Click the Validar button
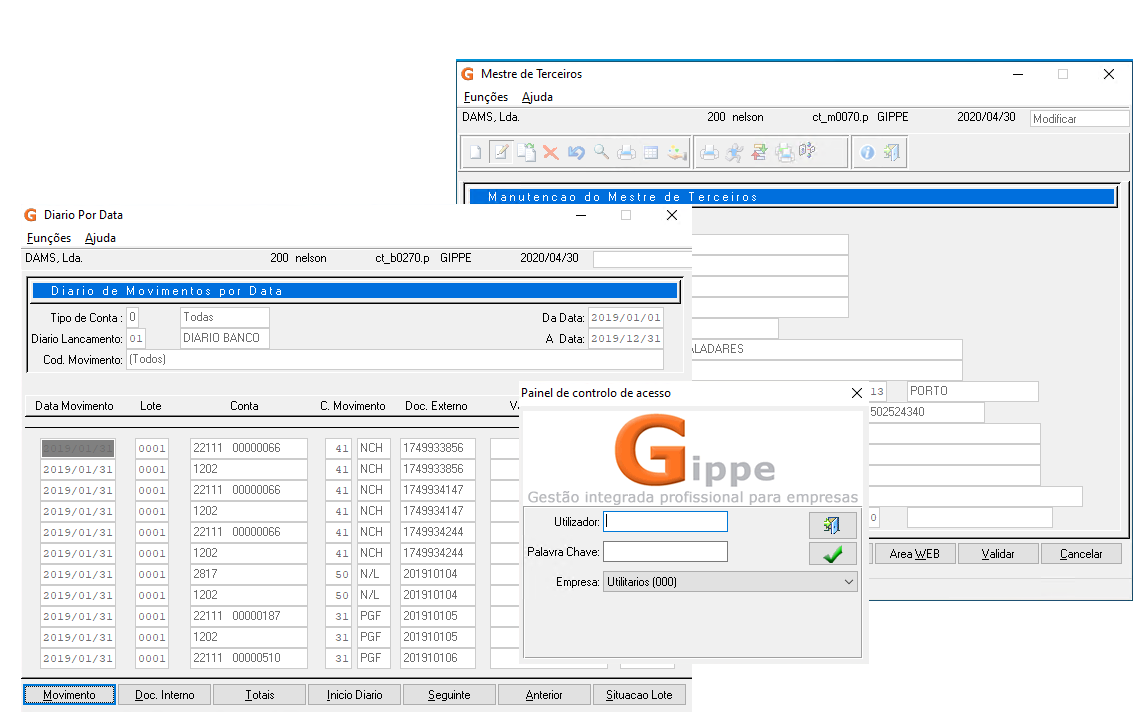Screen dimensions: 1142x725 (998, 554)
